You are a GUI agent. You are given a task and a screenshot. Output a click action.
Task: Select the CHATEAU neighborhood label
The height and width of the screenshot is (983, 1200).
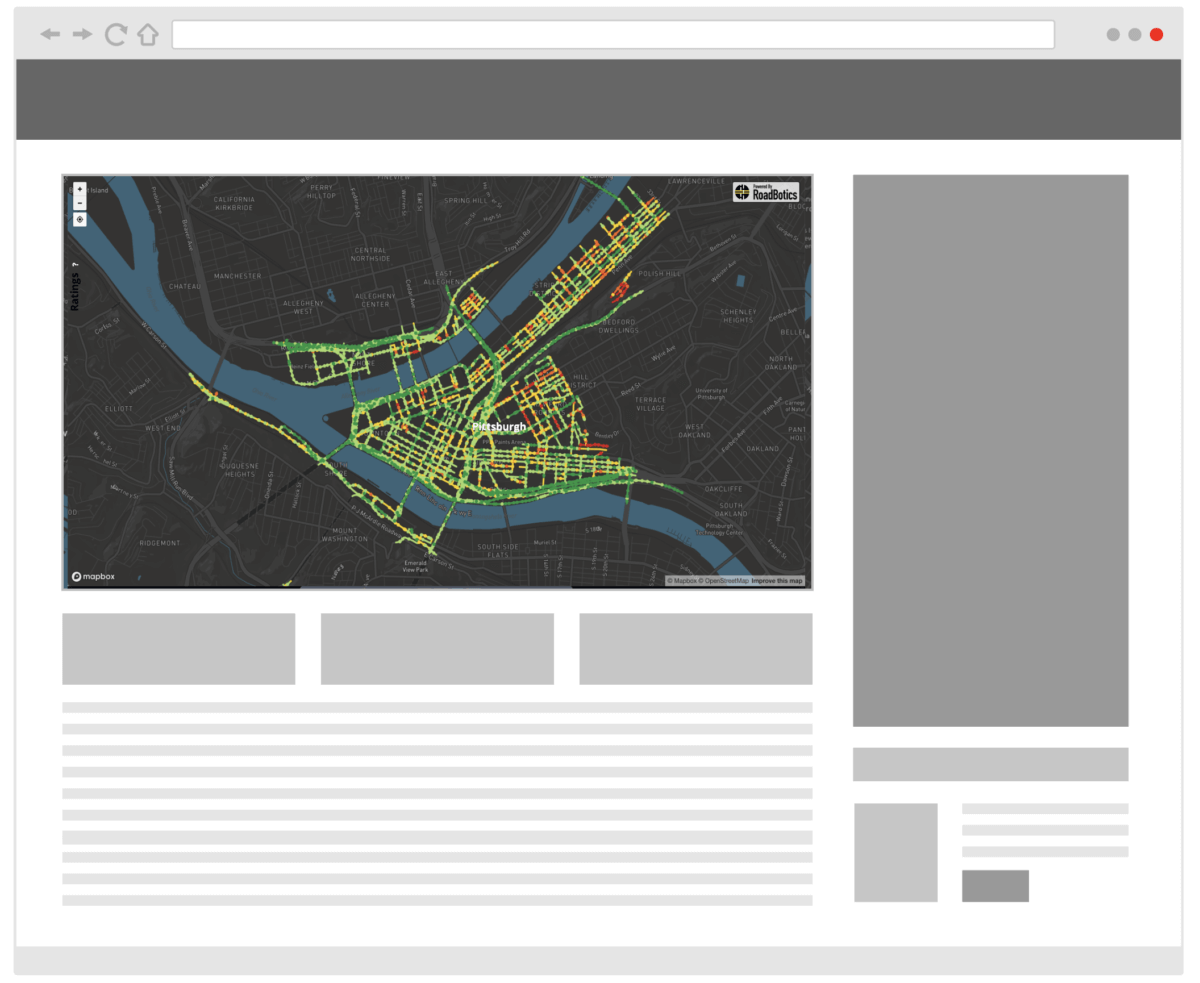tap(185, 286)
